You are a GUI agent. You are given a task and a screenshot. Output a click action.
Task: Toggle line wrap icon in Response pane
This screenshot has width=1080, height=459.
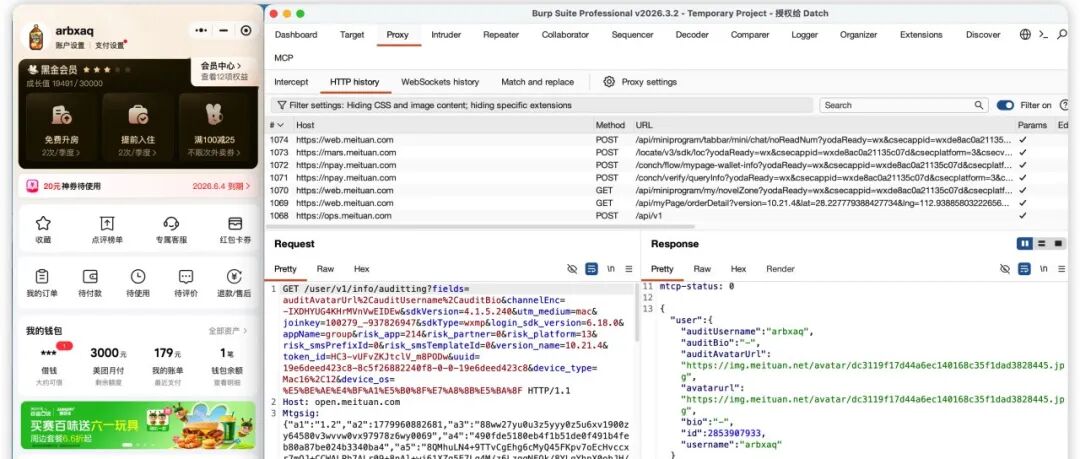tap(1024, 269)
